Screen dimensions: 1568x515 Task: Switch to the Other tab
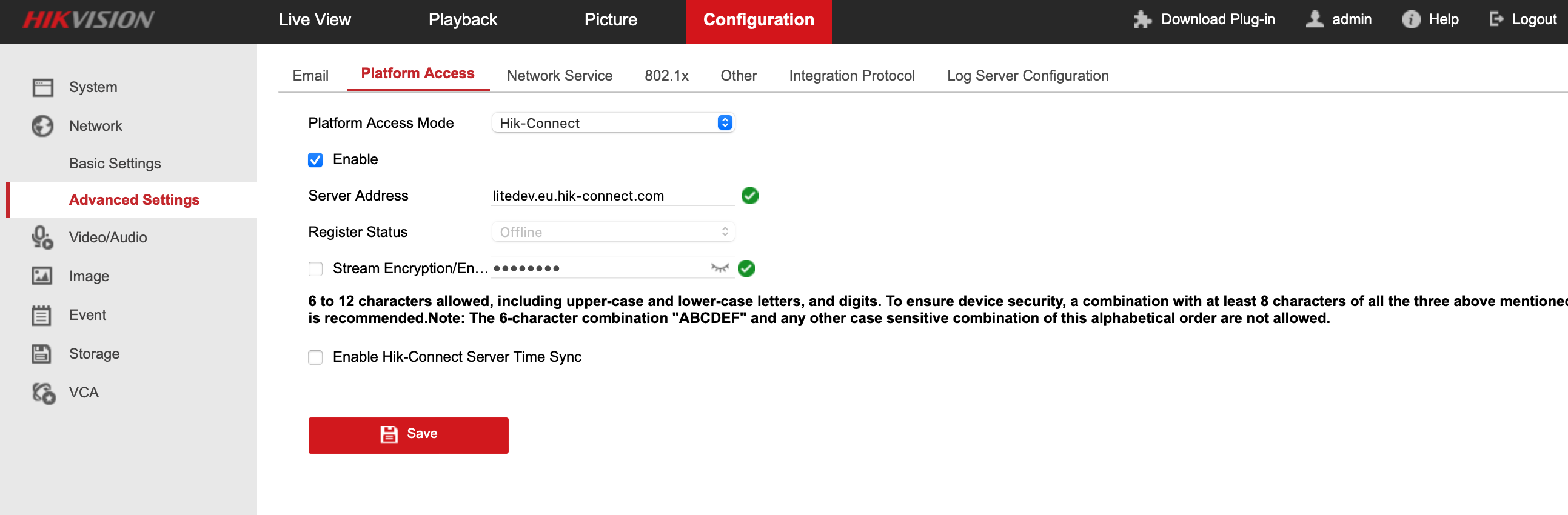tap(739, 76)
